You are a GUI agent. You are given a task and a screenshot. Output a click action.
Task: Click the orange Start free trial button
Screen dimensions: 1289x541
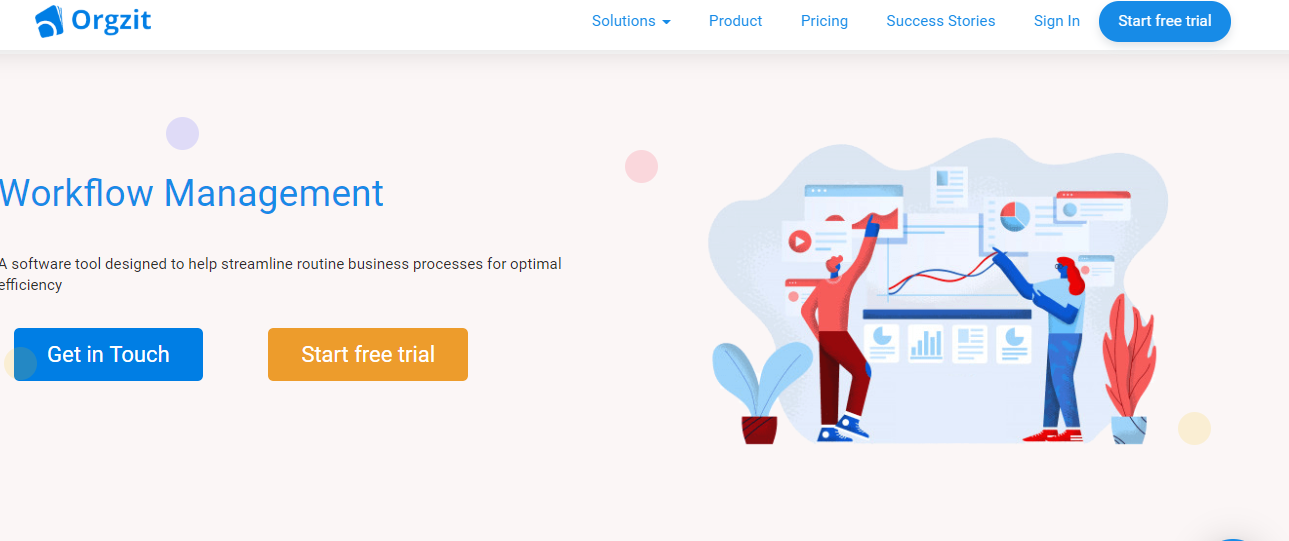[368, 354]
